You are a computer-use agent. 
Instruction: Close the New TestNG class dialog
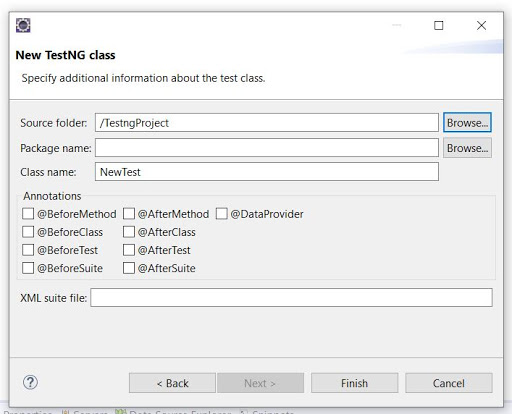pos(481,25)
